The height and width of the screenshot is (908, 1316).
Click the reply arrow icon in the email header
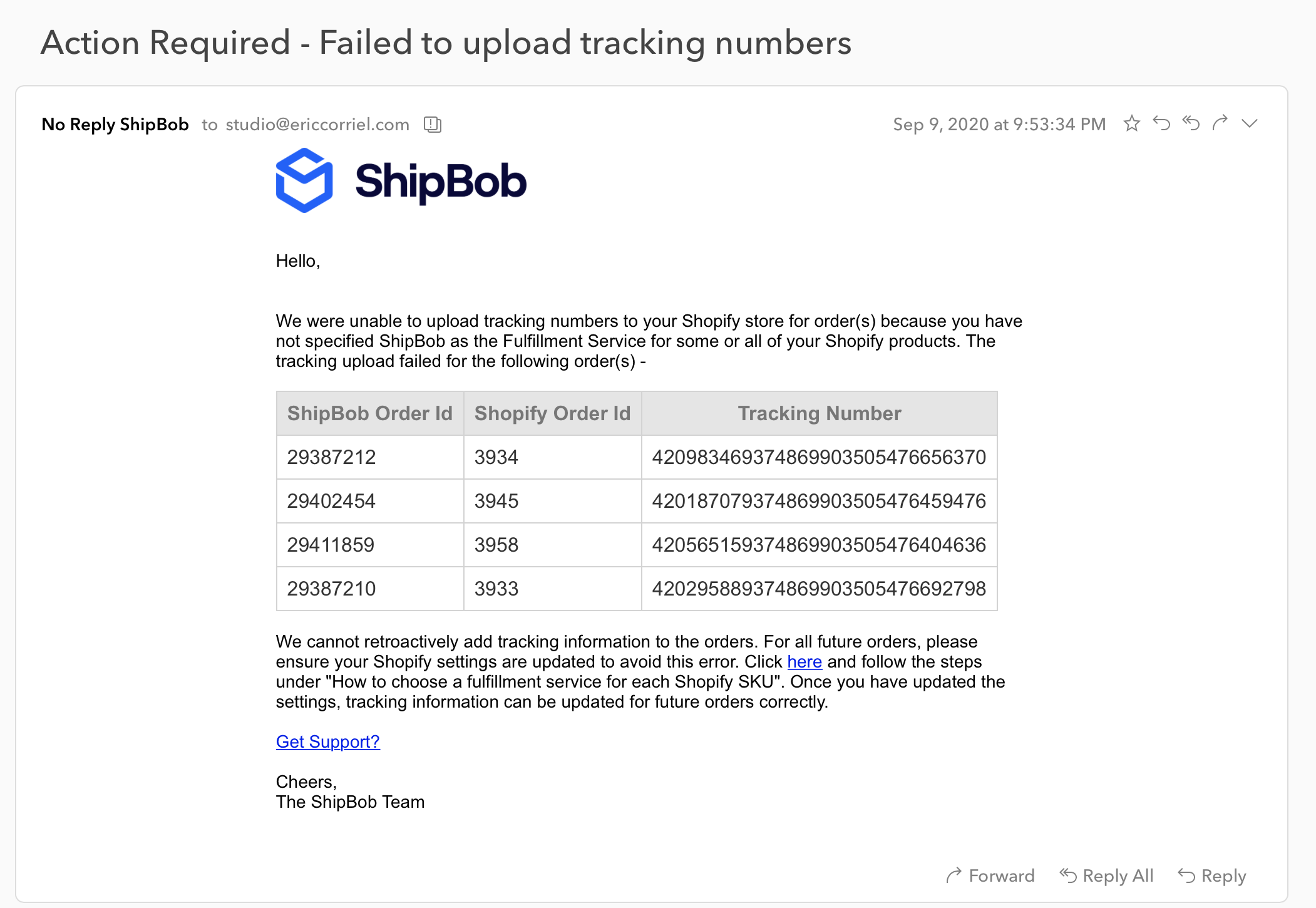tap(1161, 123)
